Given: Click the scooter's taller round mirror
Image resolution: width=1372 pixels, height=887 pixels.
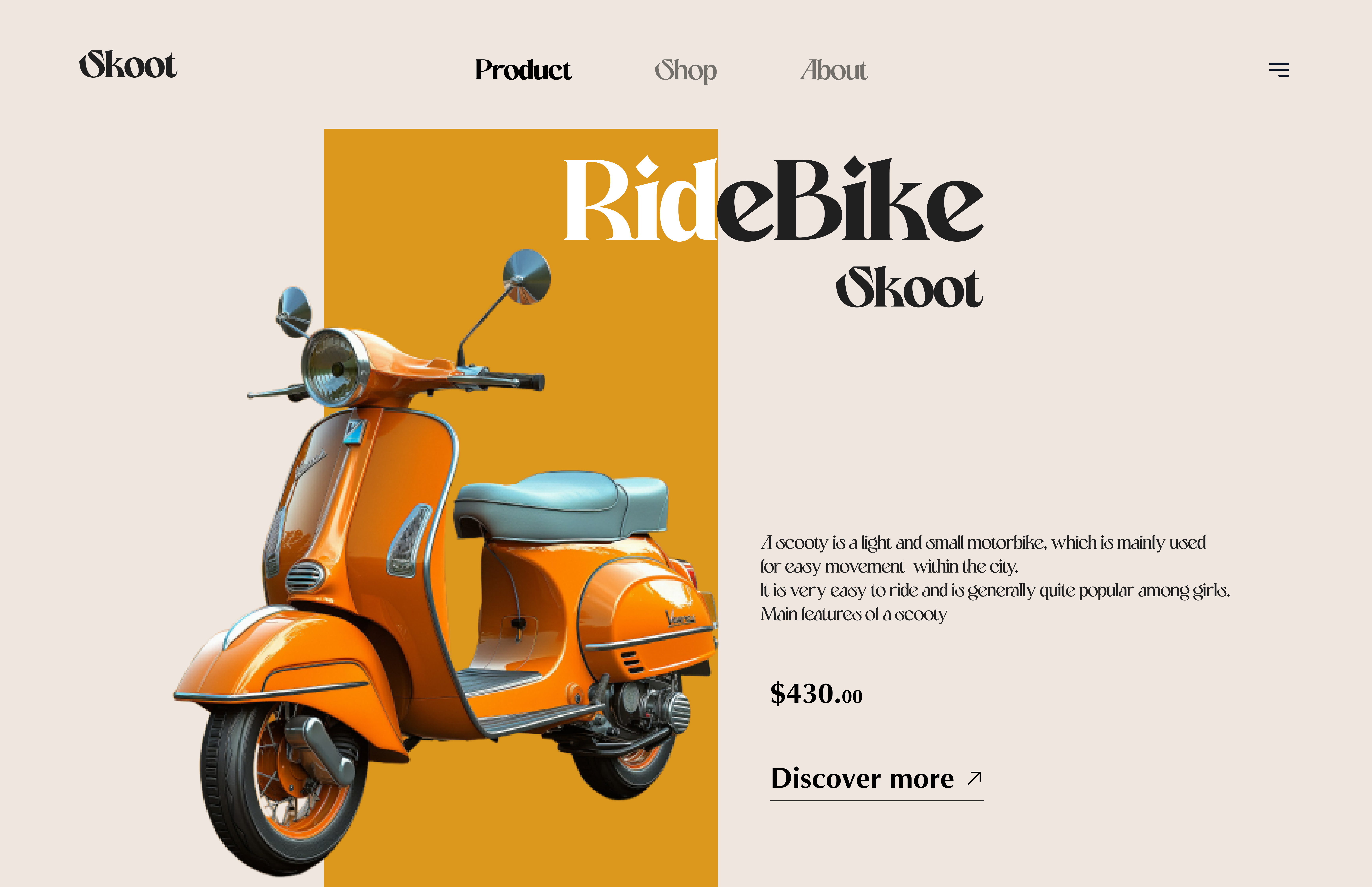Looking at the screenshot, I should 526,277.
